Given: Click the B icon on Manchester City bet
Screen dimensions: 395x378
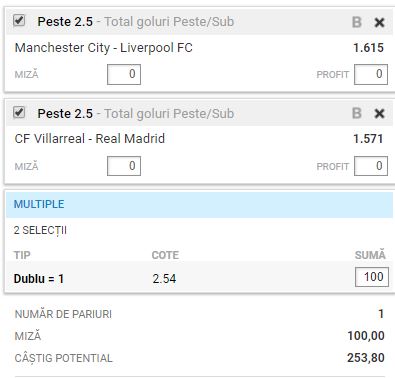Looking at the screenshot, I should pyautogui.click(x=357, y=22).
